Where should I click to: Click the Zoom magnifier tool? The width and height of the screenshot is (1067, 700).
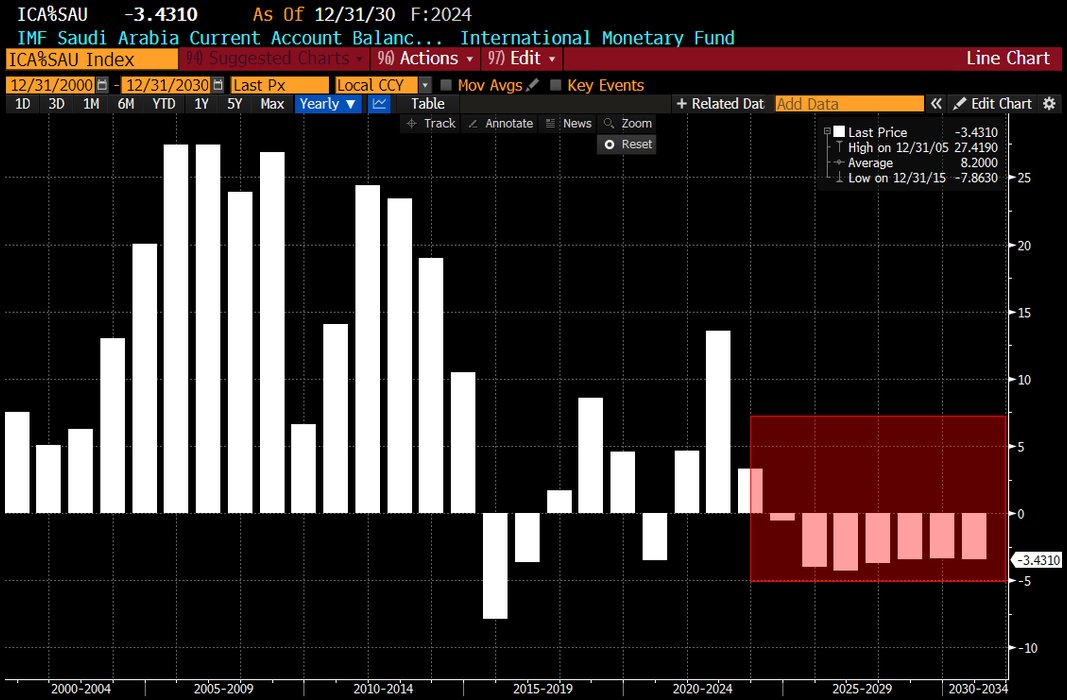pyautogui.click(x=627, y=123)
